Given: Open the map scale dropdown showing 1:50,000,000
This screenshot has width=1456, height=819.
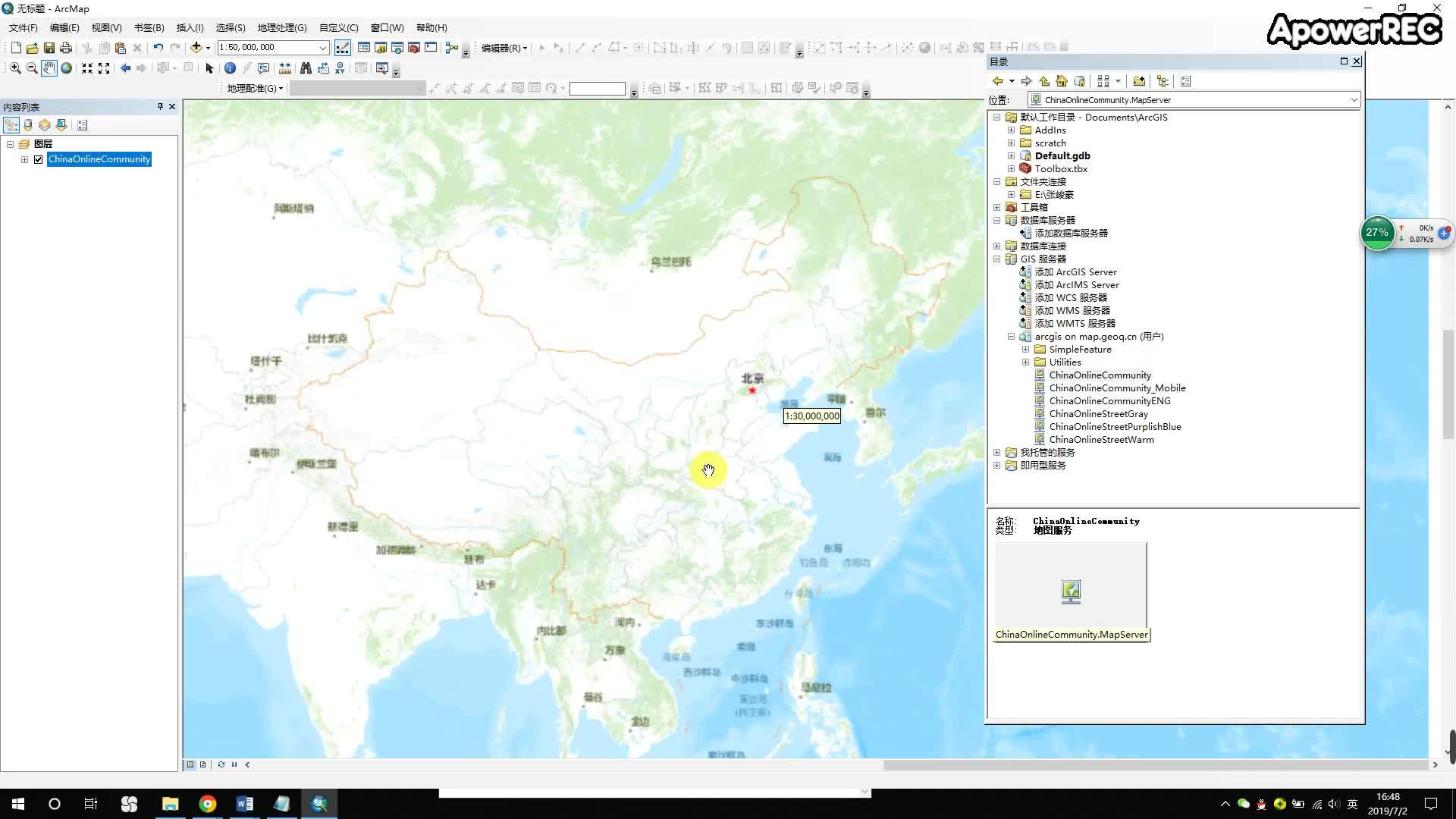Looking at the screenshot, I should click(323, 47).
